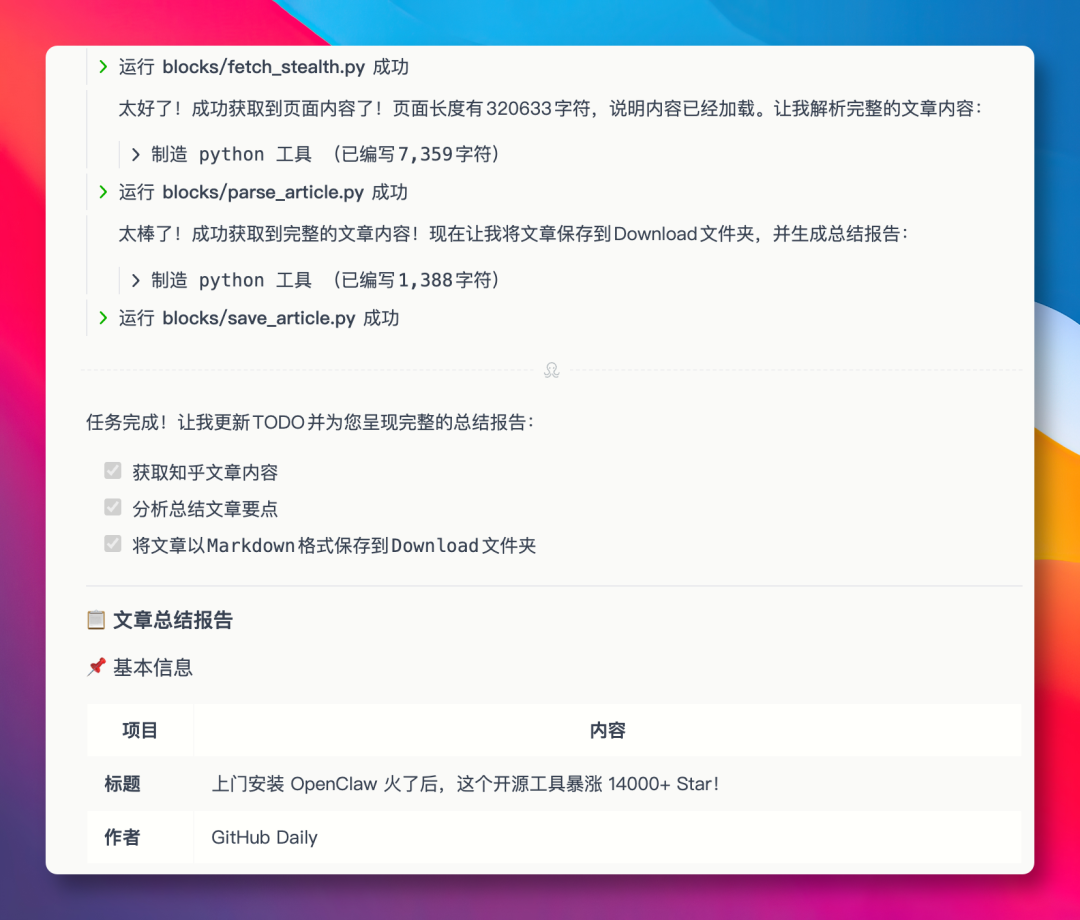
Task: Click the checkmark inside the first TODO checkbox
Action: (112, 470)
